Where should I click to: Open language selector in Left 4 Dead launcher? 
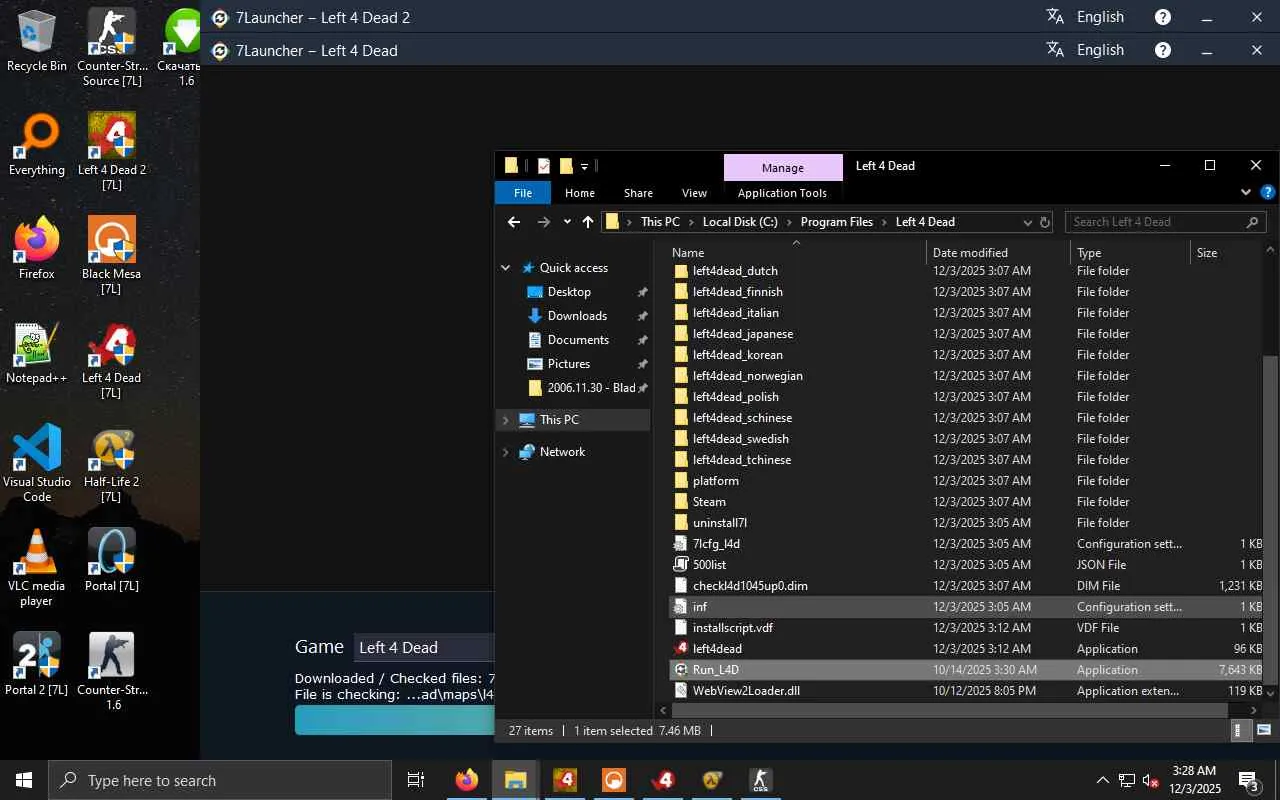click(x=1085, y=50)
